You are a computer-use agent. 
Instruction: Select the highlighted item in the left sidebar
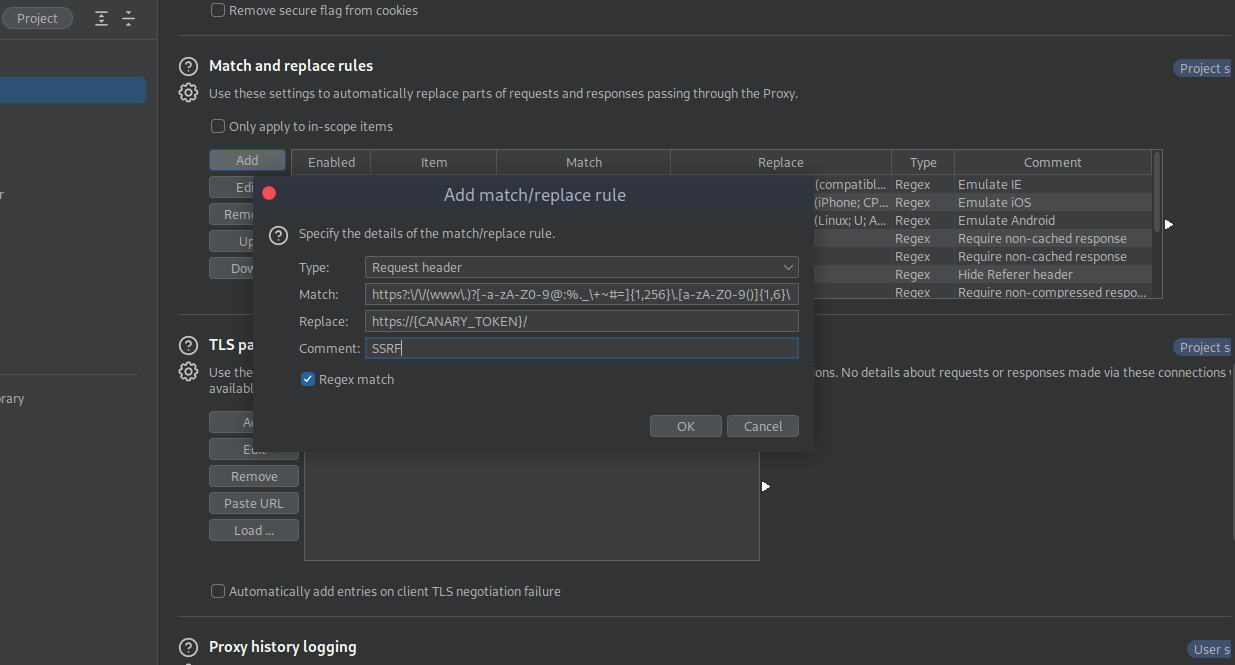[72, 90]
